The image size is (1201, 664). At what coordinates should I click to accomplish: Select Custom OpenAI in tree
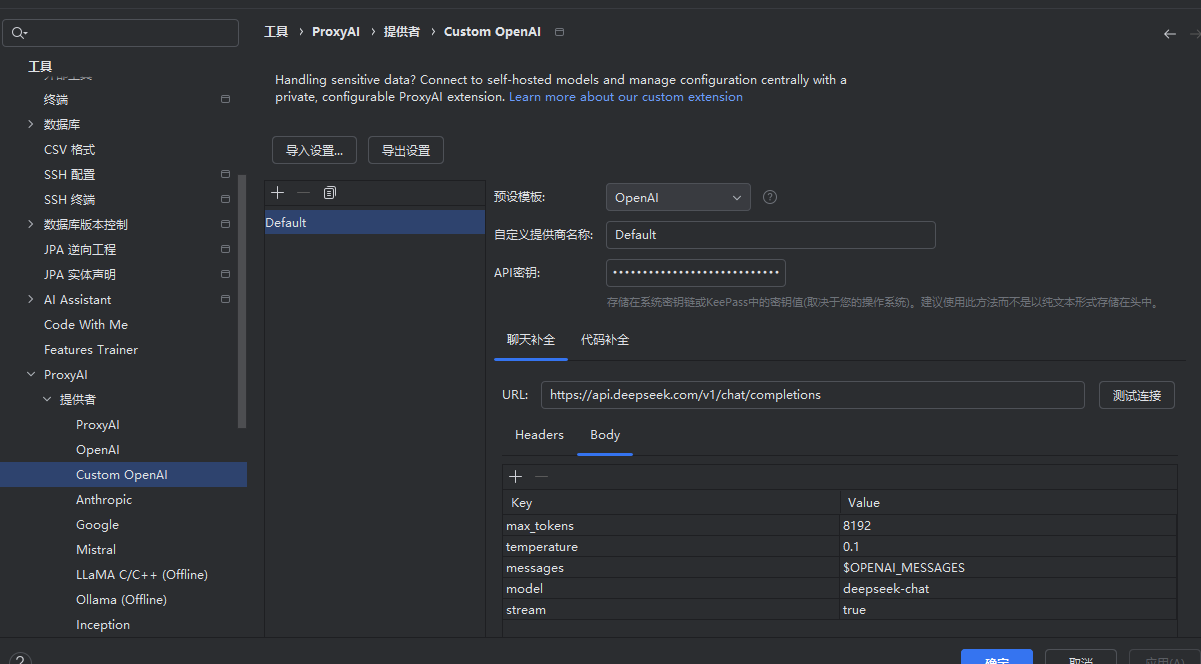tap(123, 475)
